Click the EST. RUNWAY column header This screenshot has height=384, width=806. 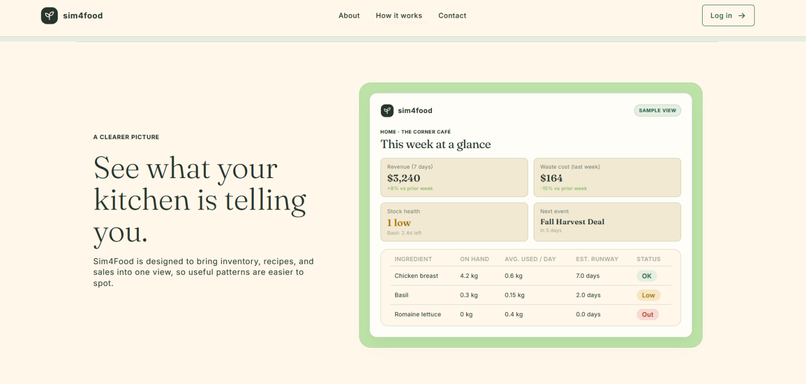[x=597, y=259]
